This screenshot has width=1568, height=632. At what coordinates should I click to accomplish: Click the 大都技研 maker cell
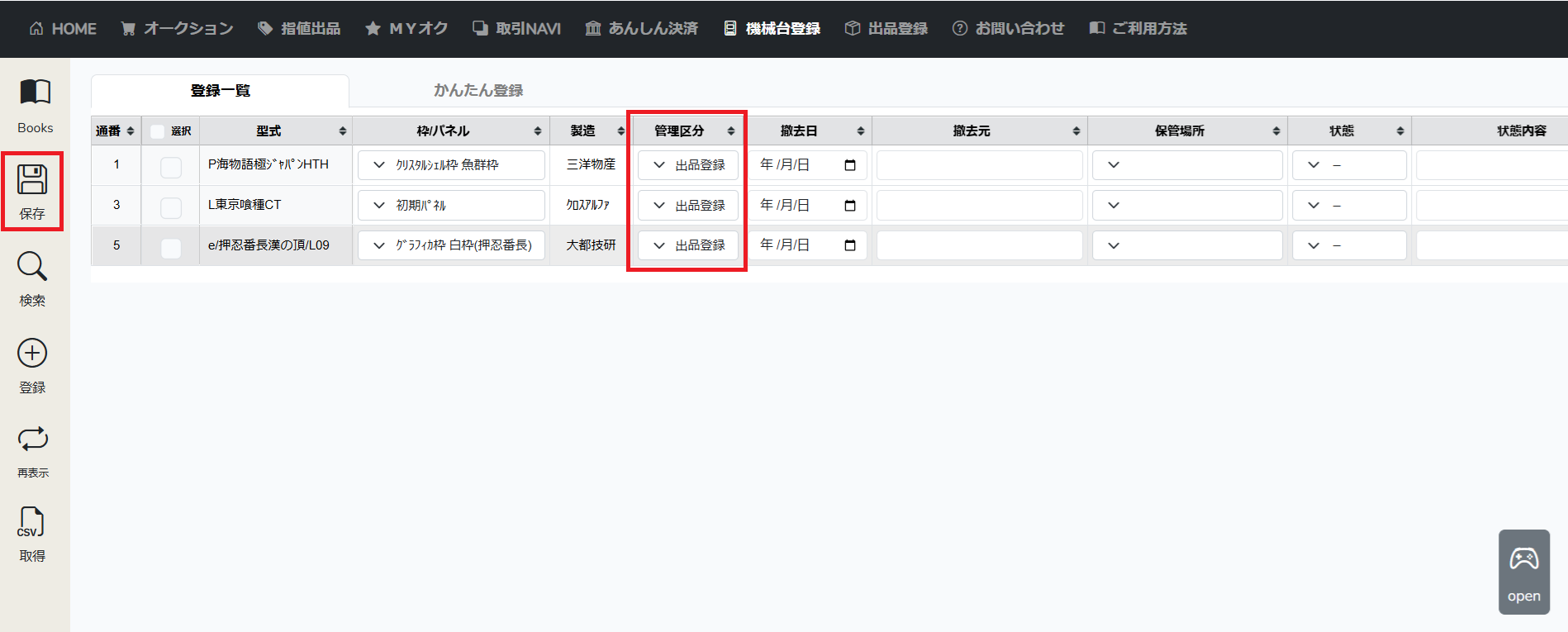(x=591, y=245)
